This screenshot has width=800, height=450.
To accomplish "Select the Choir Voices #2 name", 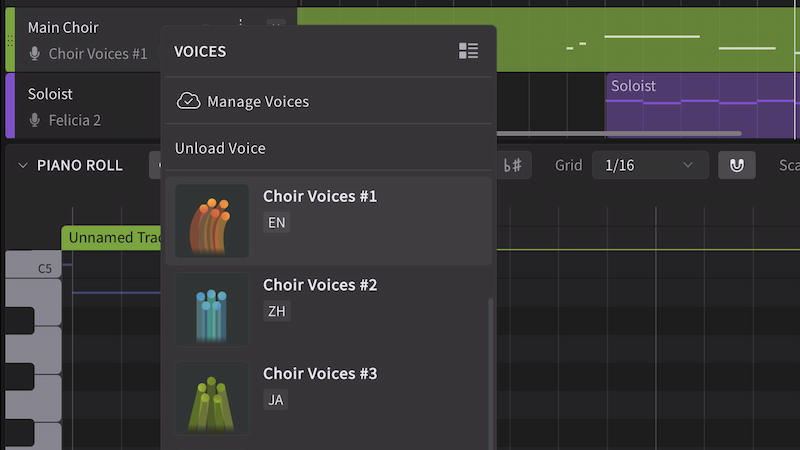I will pyautogui.click(x=320, y=285).
